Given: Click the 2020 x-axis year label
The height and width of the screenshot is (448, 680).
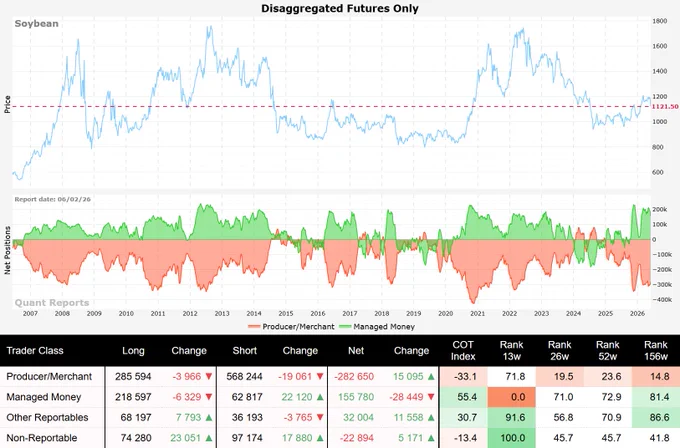Looking at the screenshot, I should pyautogui.click(x=445, y=313).
